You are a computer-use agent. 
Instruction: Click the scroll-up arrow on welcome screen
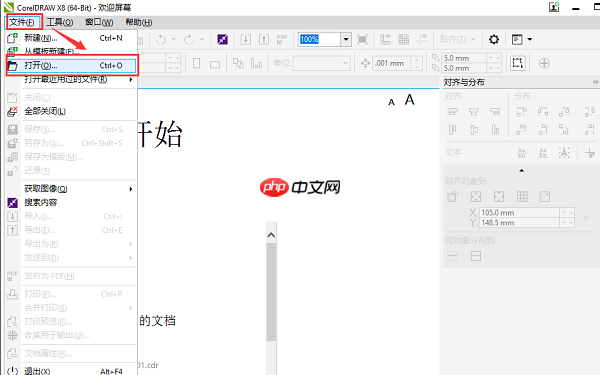click(x=271, y=235)
